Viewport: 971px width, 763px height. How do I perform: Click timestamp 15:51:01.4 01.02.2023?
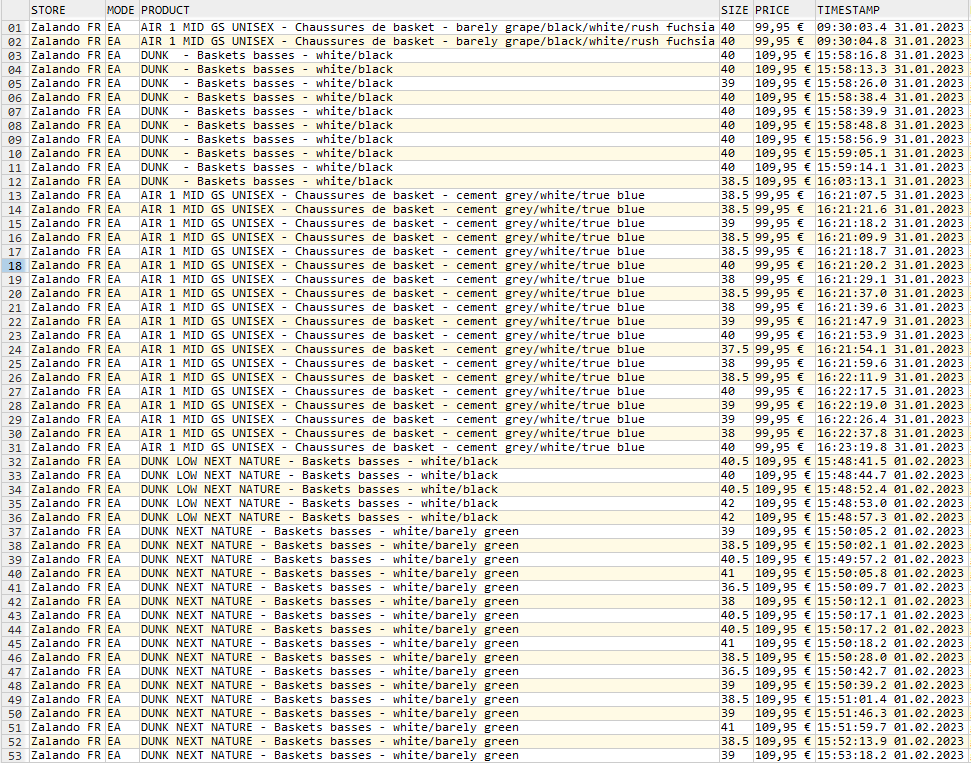click(890, 699)
